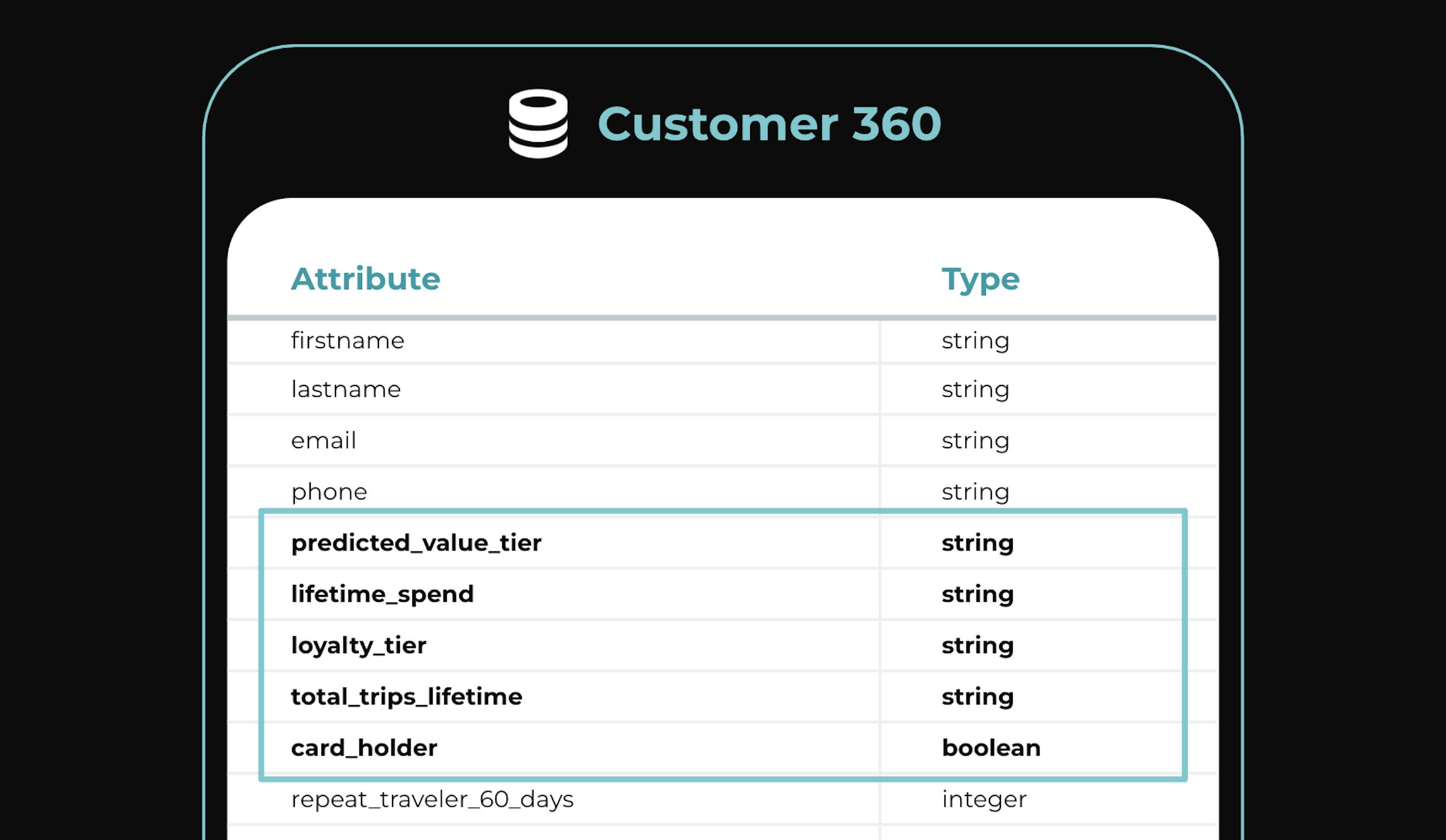Select the string type in the firstname row

point(975,340)
